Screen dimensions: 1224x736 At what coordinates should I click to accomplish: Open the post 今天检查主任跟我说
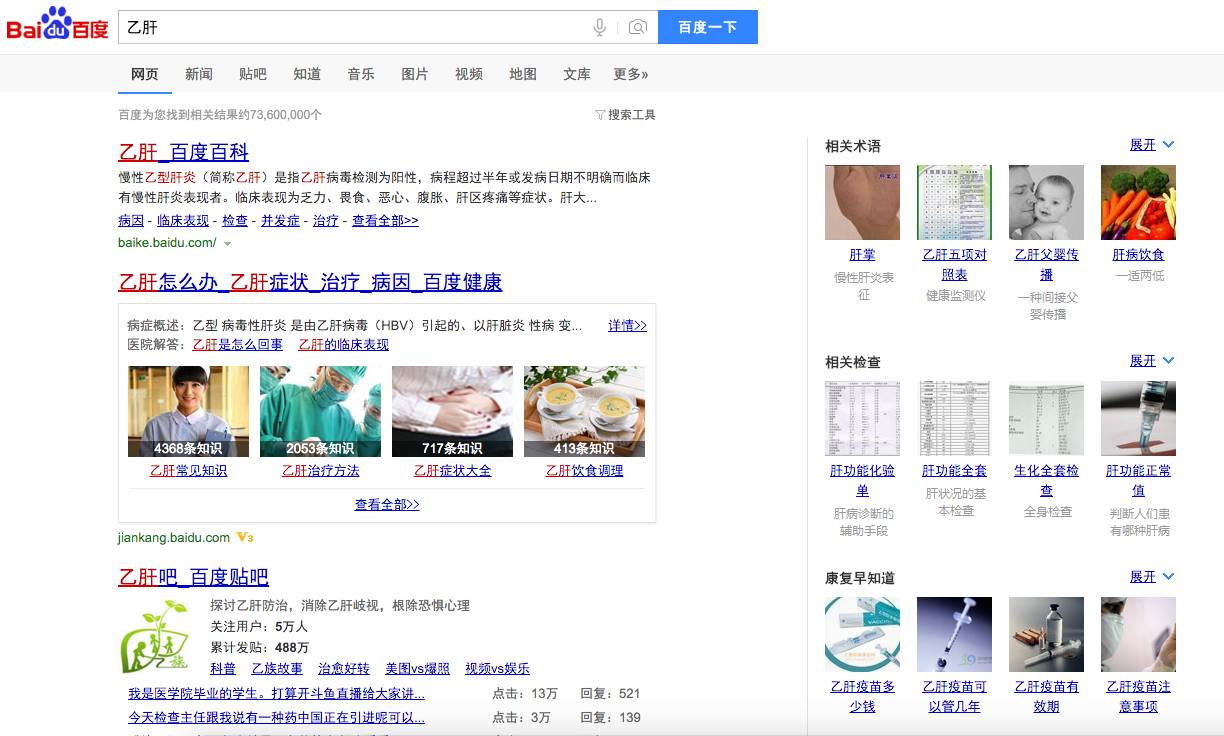coord(276,718)
